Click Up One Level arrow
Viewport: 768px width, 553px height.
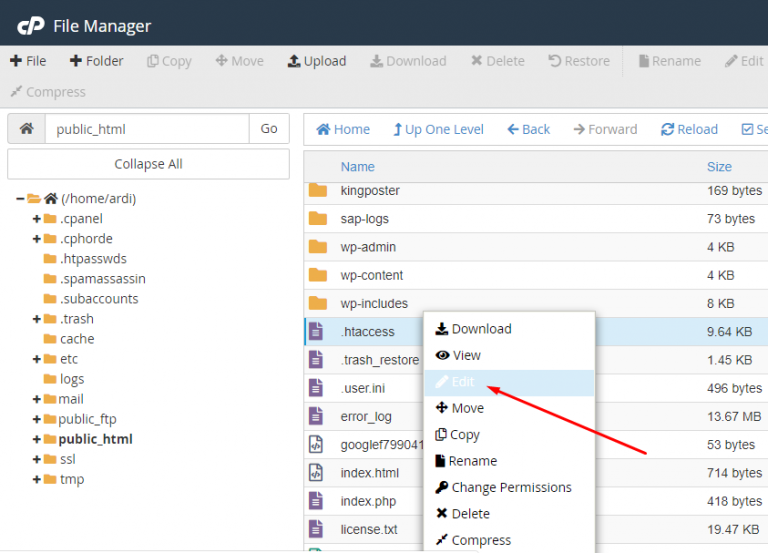click(x=399, y=129)
